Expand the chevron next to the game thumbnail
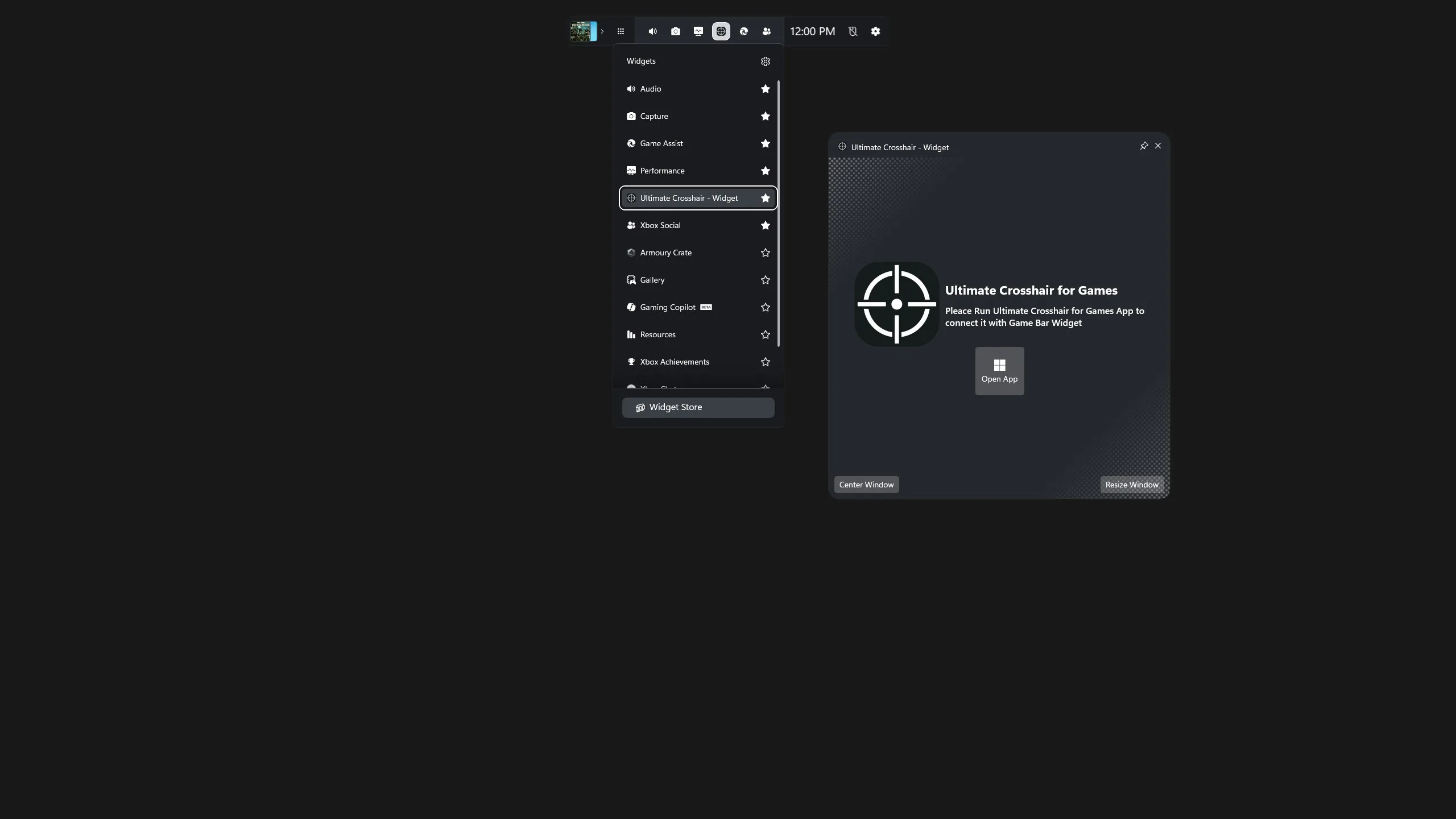 pos(602,31)
